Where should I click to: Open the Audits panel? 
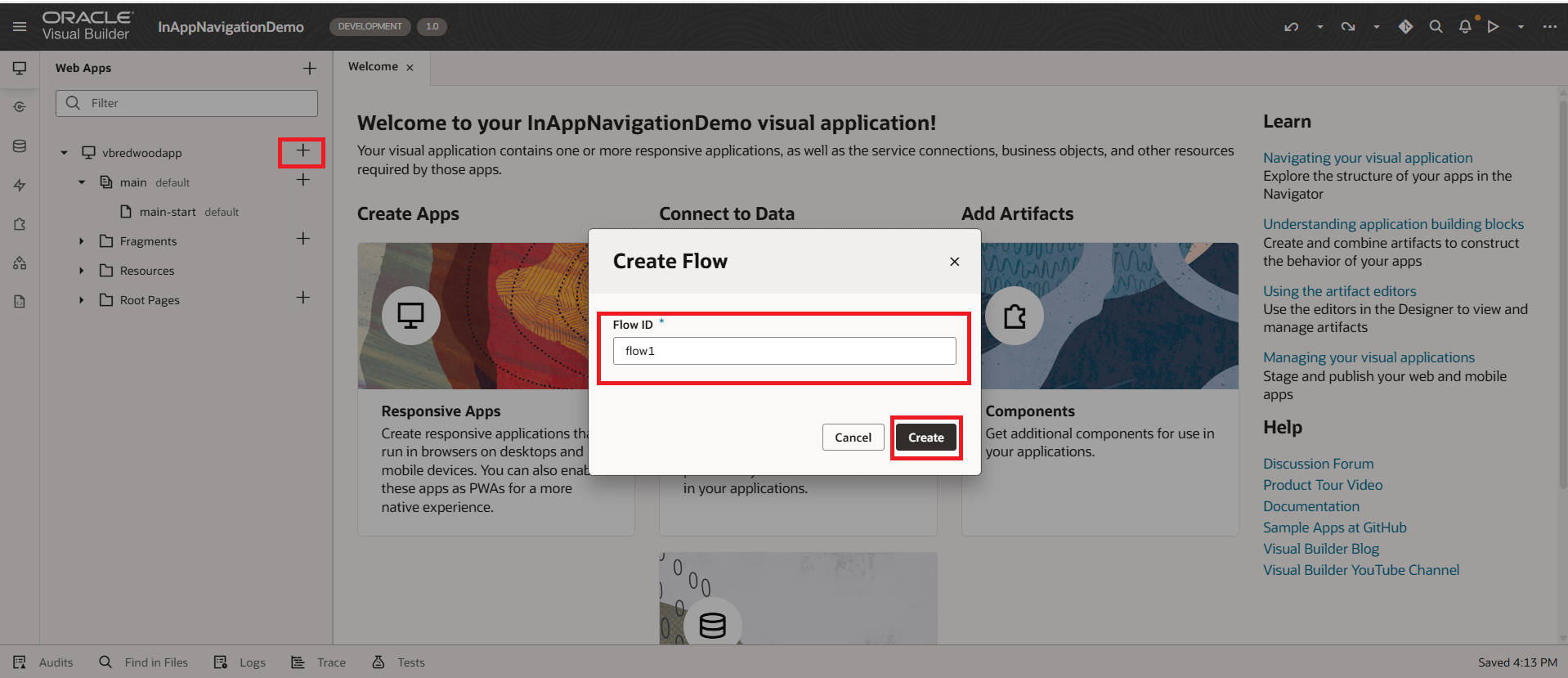(x=43, y=662)
